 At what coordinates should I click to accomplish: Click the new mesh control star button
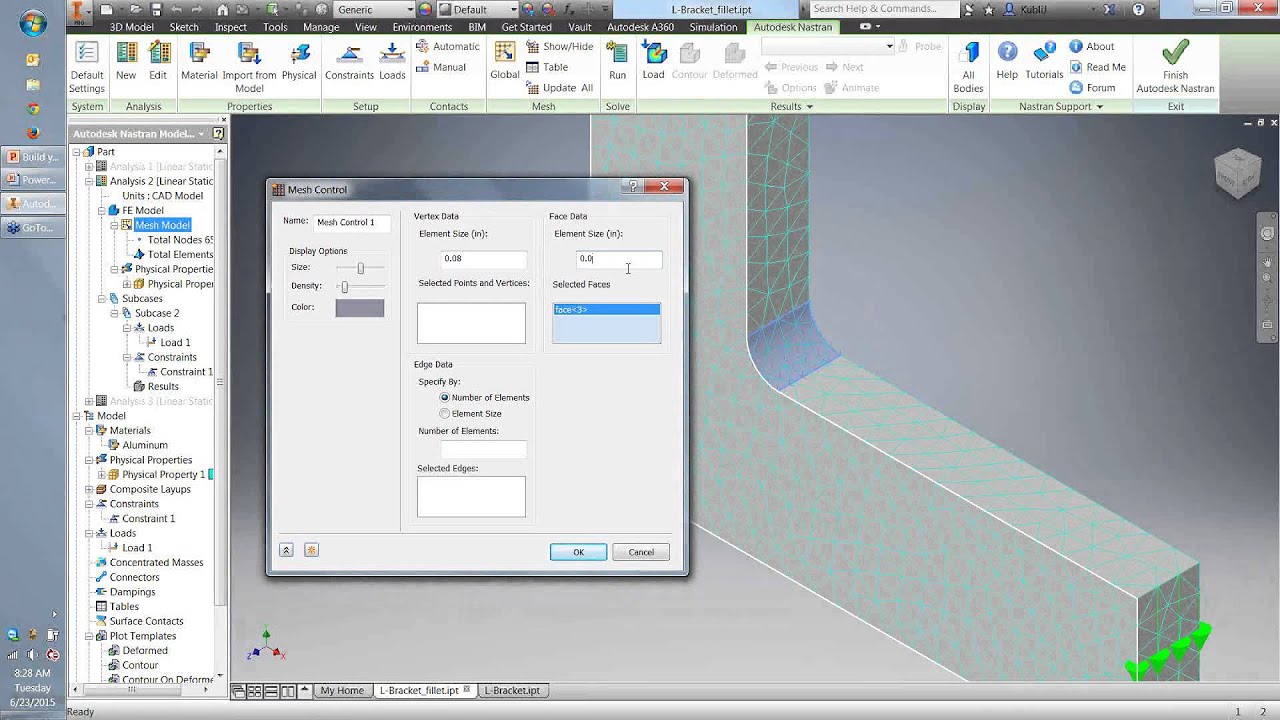point(311,550)
